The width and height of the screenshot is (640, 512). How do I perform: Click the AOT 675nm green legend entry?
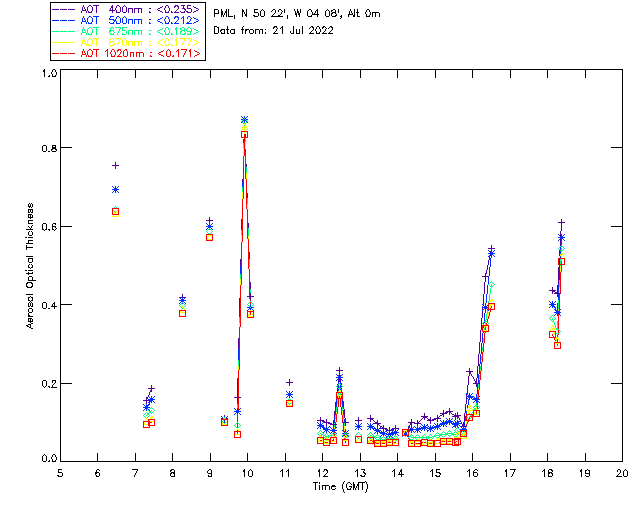(126, 31)
